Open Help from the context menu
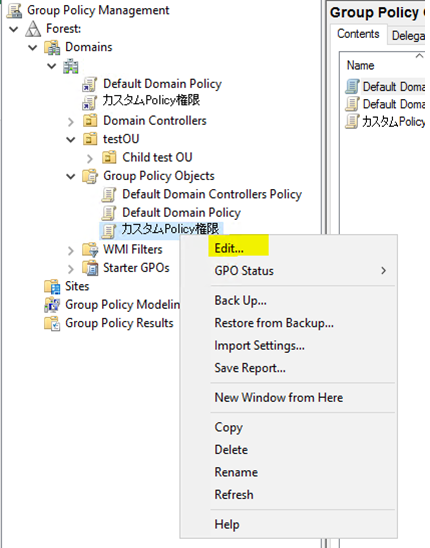The width and height of the screenshot is (430, 548). tap(289, 524)
